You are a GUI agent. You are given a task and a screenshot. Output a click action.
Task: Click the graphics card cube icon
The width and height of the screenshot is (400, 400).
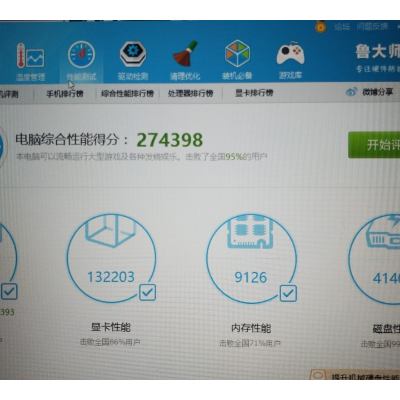(110, 231)
